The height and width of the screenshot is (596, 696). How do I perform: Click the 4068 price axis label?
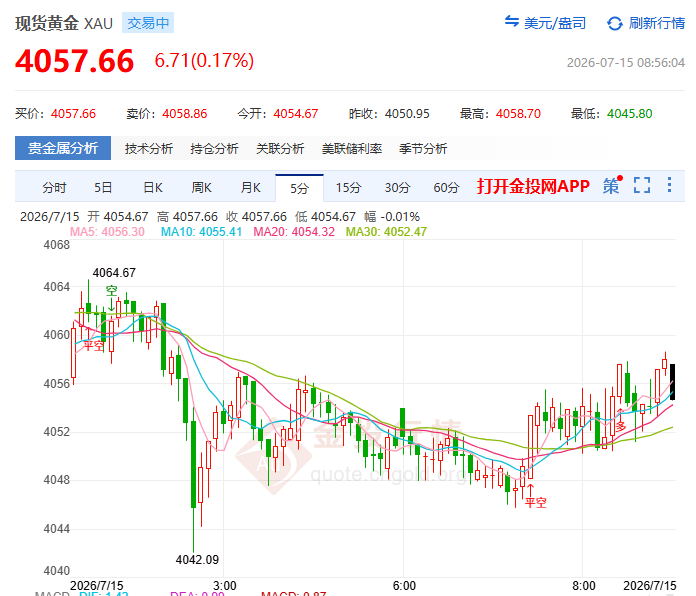click(x=57, y=245)
